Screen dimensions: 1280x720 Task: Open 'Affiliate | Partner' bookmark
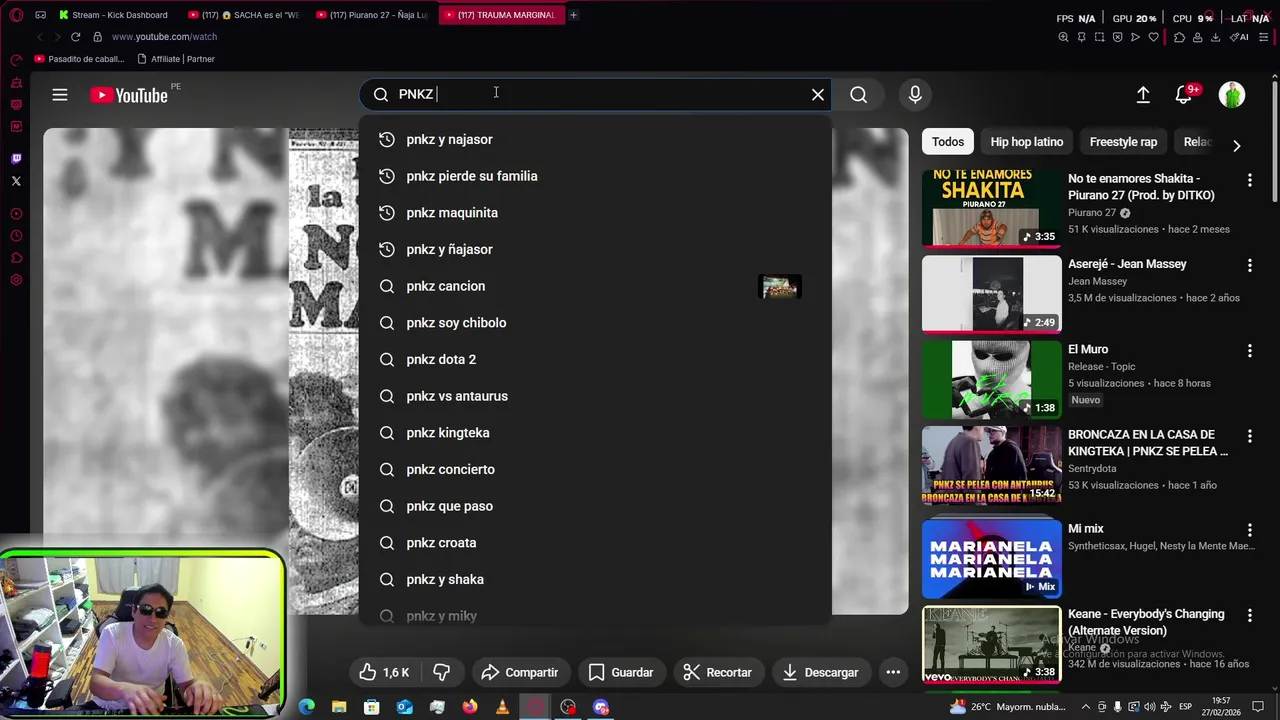tap(176, 59)
